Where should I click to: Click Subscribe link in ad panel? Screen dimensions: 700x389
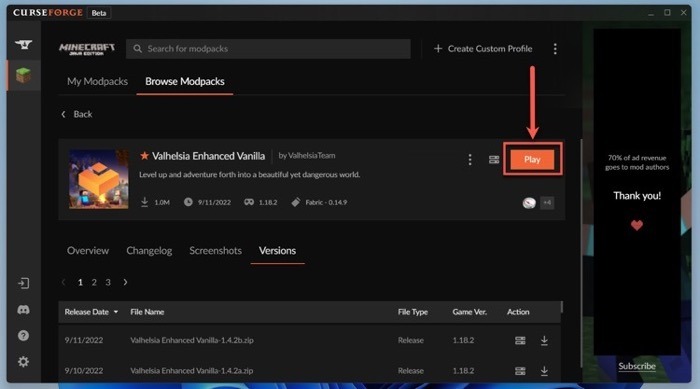click(x=637, y=366)
